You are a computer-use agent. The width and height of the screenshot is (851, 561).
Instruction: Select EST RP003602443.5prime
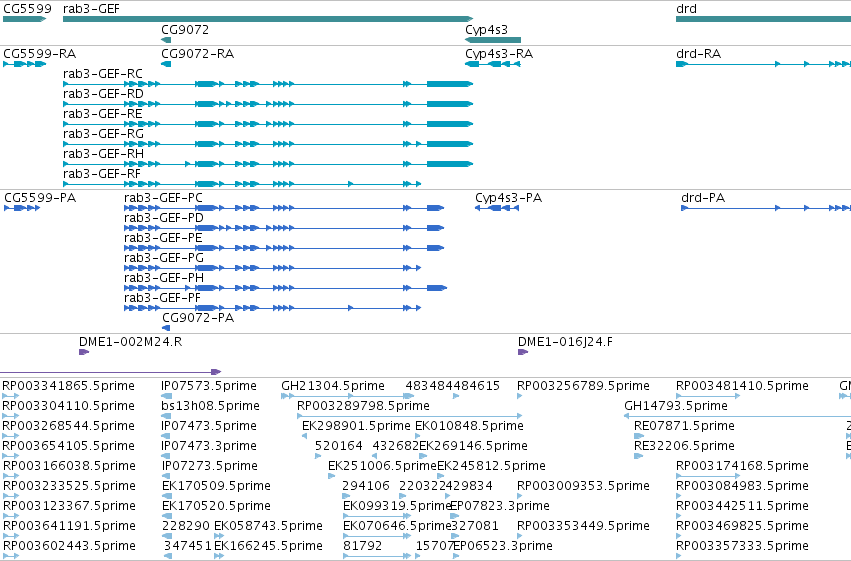69,546
